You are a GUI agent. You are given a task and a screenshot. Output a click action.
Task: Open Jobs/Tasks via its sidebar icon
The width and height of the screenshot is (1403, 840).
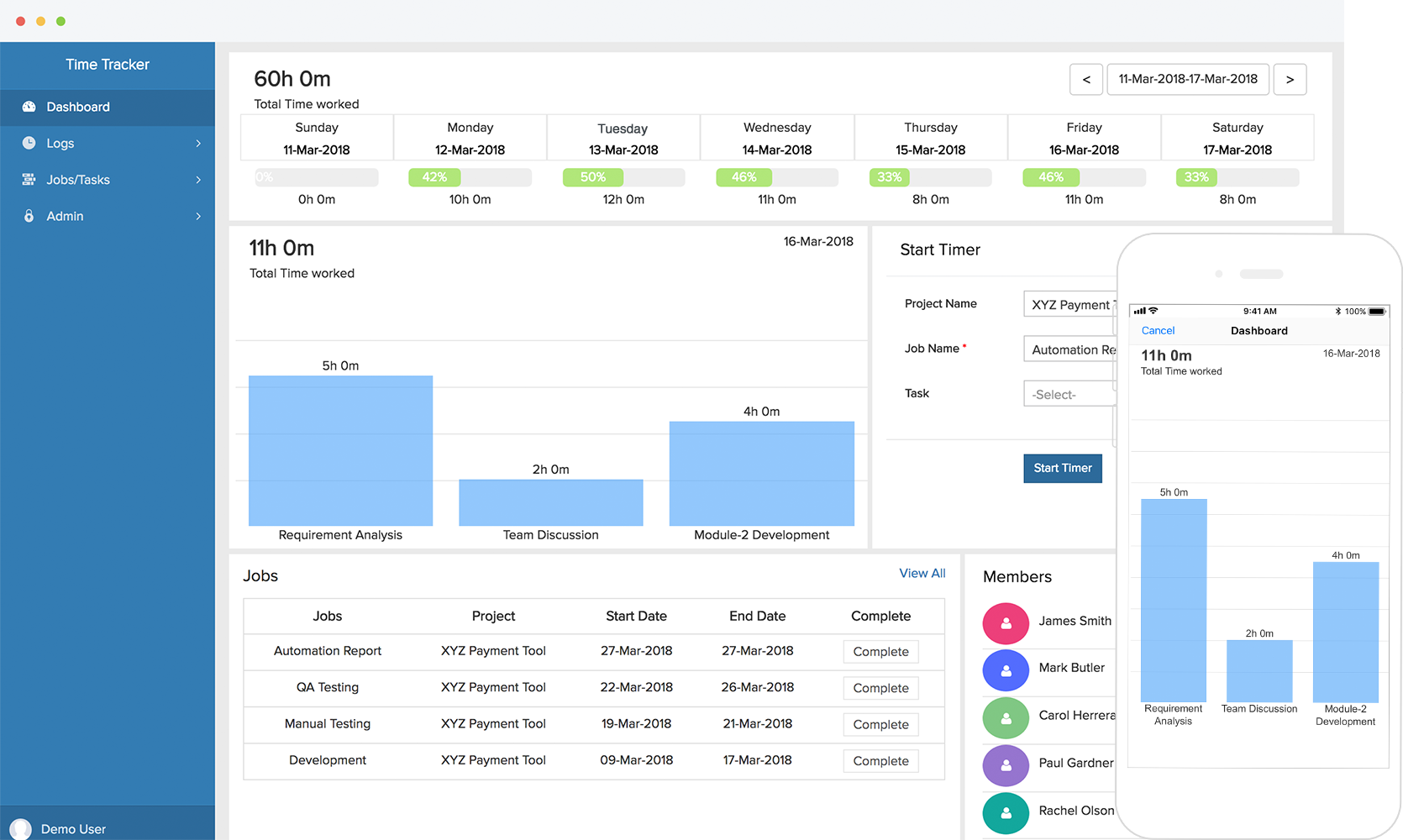pos(29,179)
